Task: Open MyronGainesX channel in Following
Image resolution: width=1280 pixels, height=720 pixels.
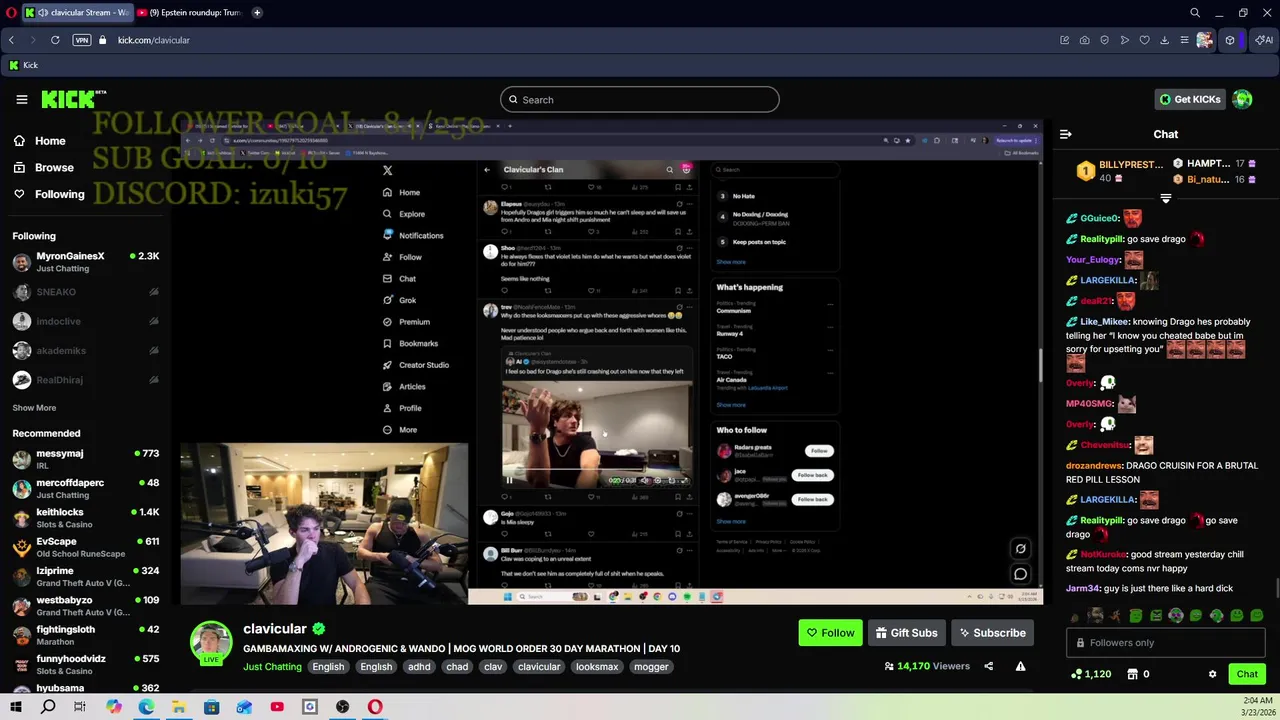Action: tap(85, 262)
